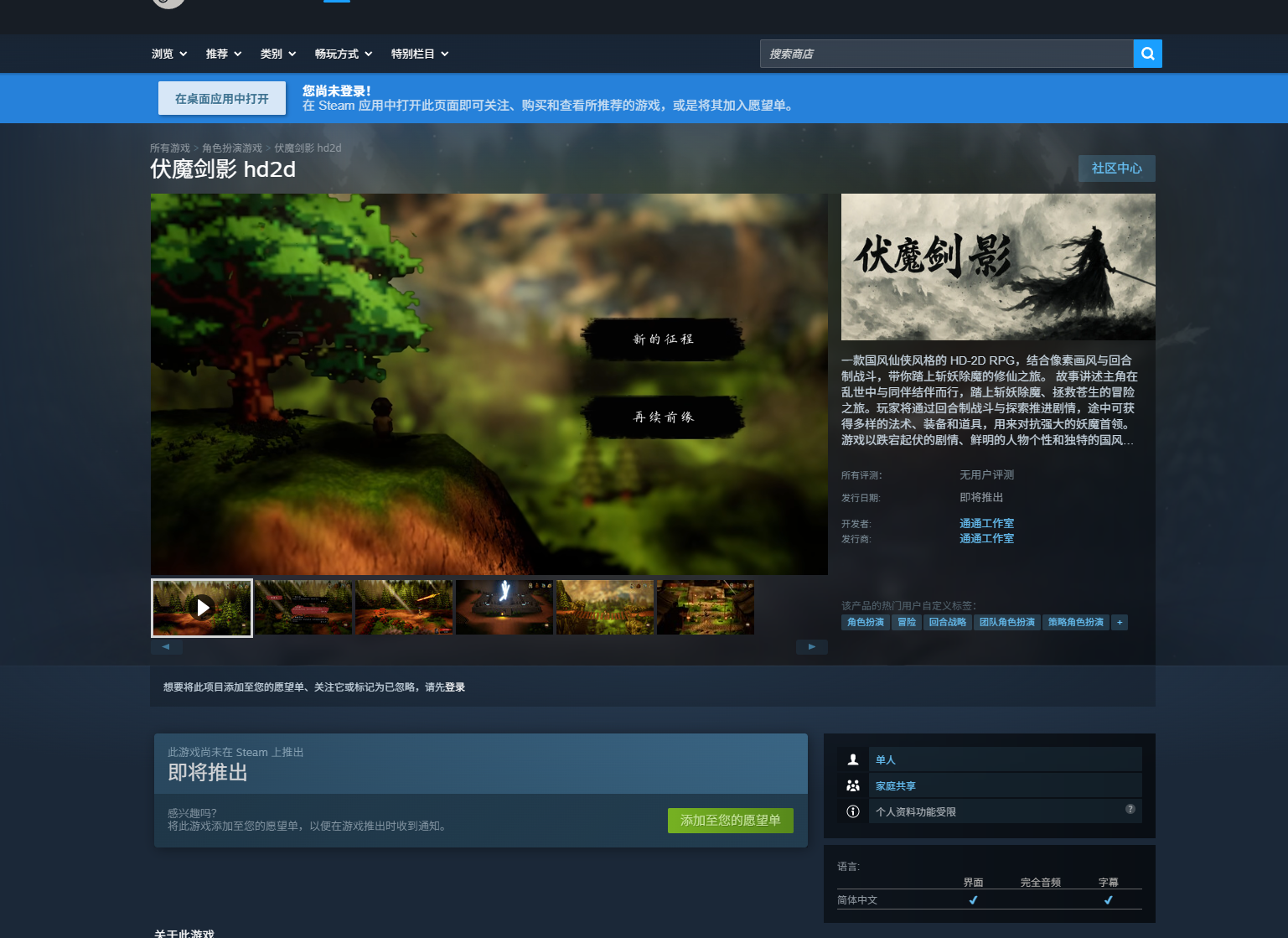Image resolution: width=1288 pixels, height=938 pixels.
Task: Click the left arrow under the thumbnails
Action: click(167, 646)
